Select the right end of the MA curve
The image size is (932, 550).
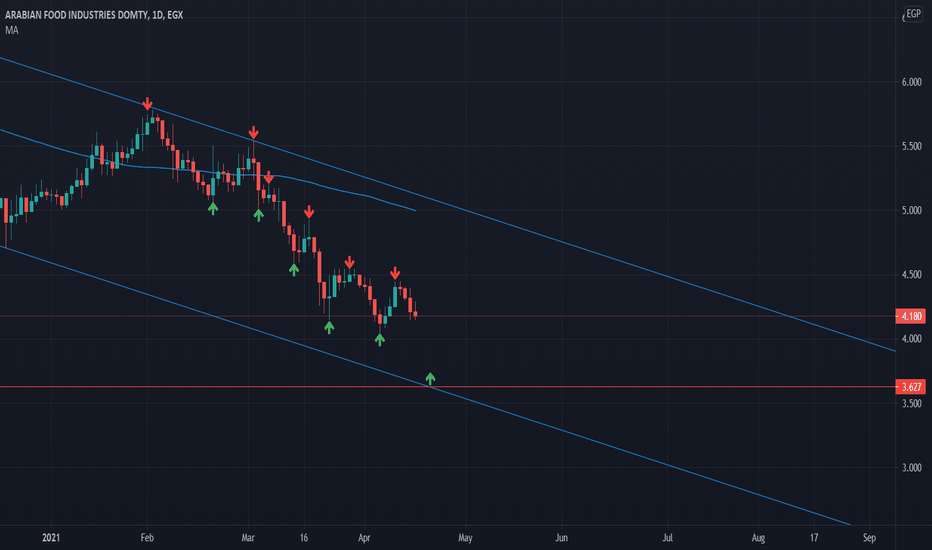414,210
